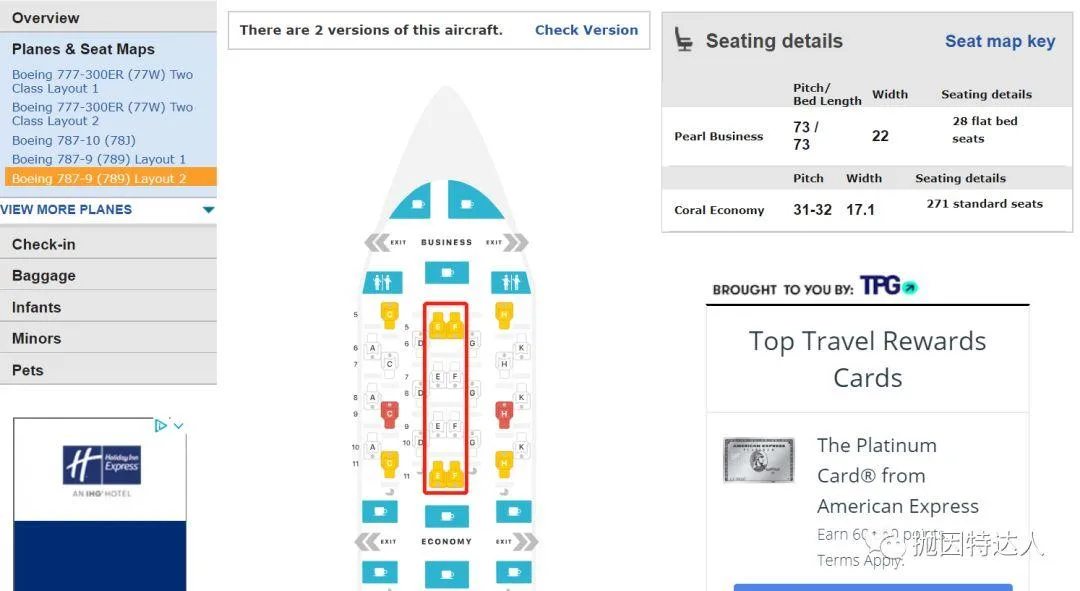Open the Baggage section
Viewport: 1080px width, 591px height.
click(44, 276)
